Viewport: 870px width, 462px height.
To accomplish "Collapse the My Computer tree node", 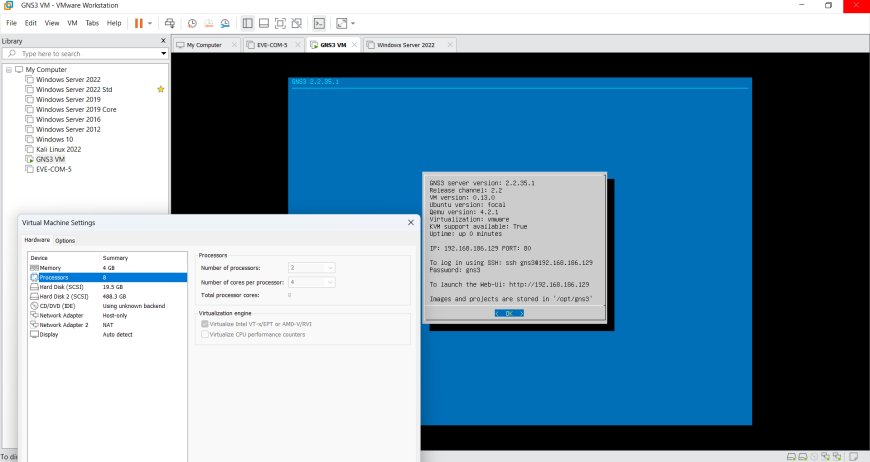I will (x=9, y=70).
